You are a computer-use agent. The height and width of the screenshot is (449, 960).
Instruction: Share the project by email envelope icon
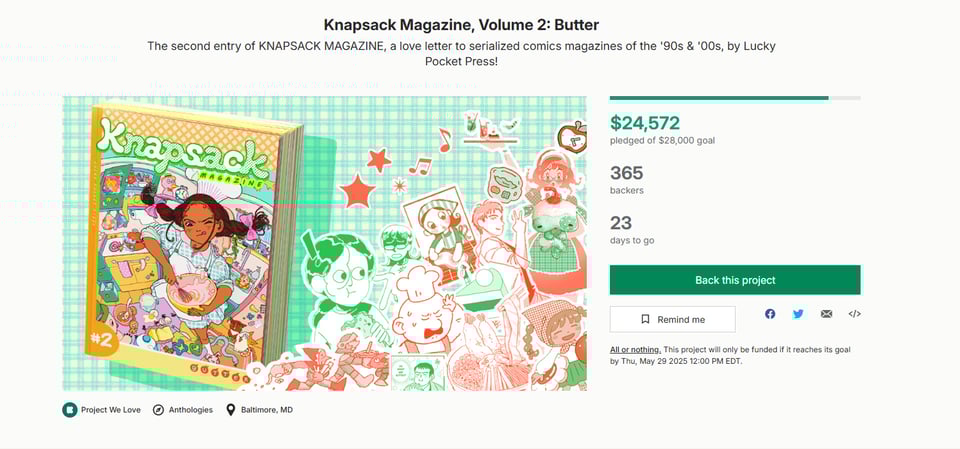(826, 314)
